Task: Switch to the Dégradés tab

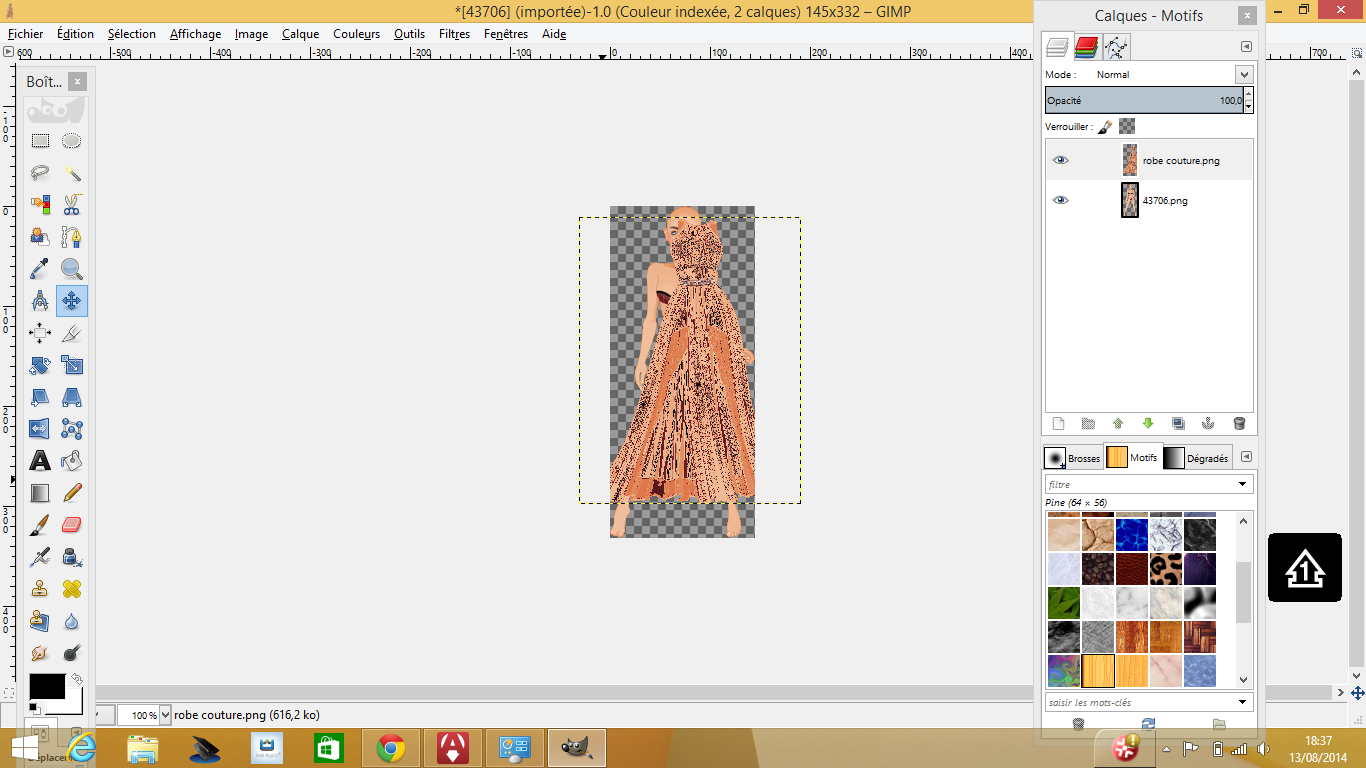Action: [x=1198, y=458]
